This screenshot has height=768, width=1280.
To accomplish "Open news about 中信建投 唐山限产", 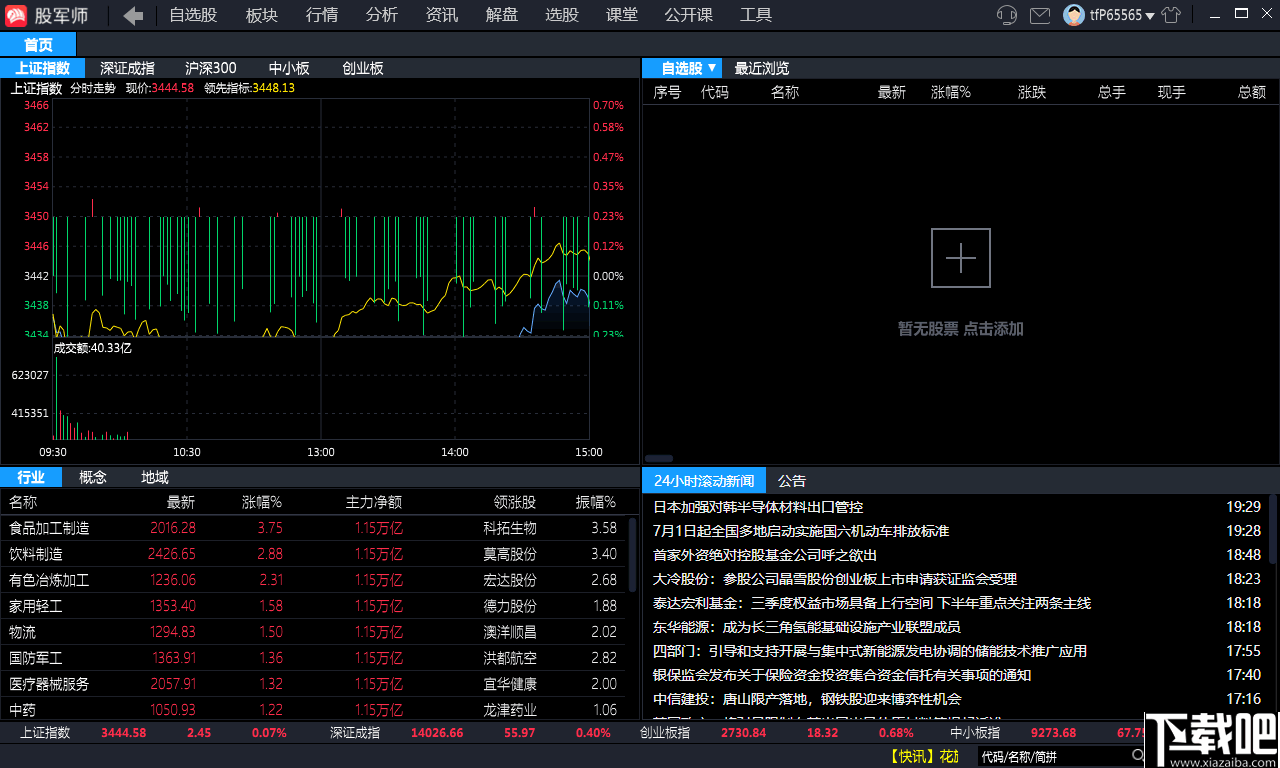I will pyautogui.click(x=807, y=699).
